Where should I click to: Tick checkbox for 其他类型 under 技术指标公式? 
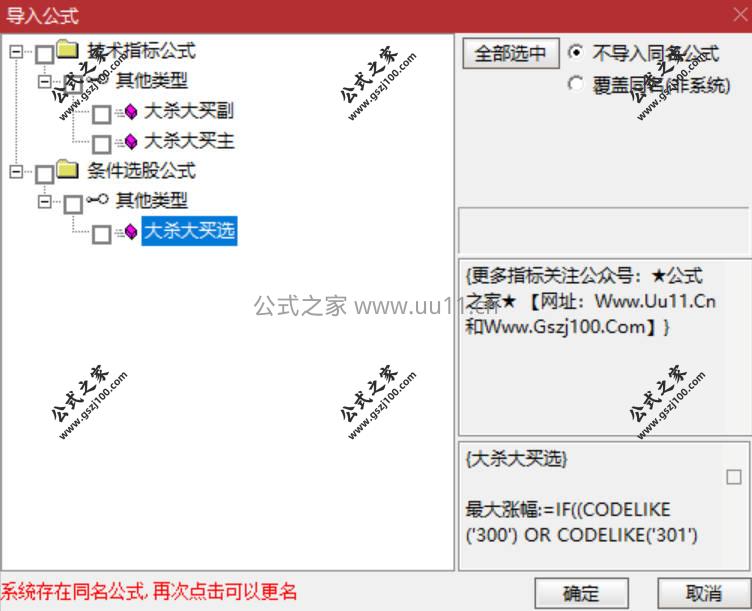[73, 84]
